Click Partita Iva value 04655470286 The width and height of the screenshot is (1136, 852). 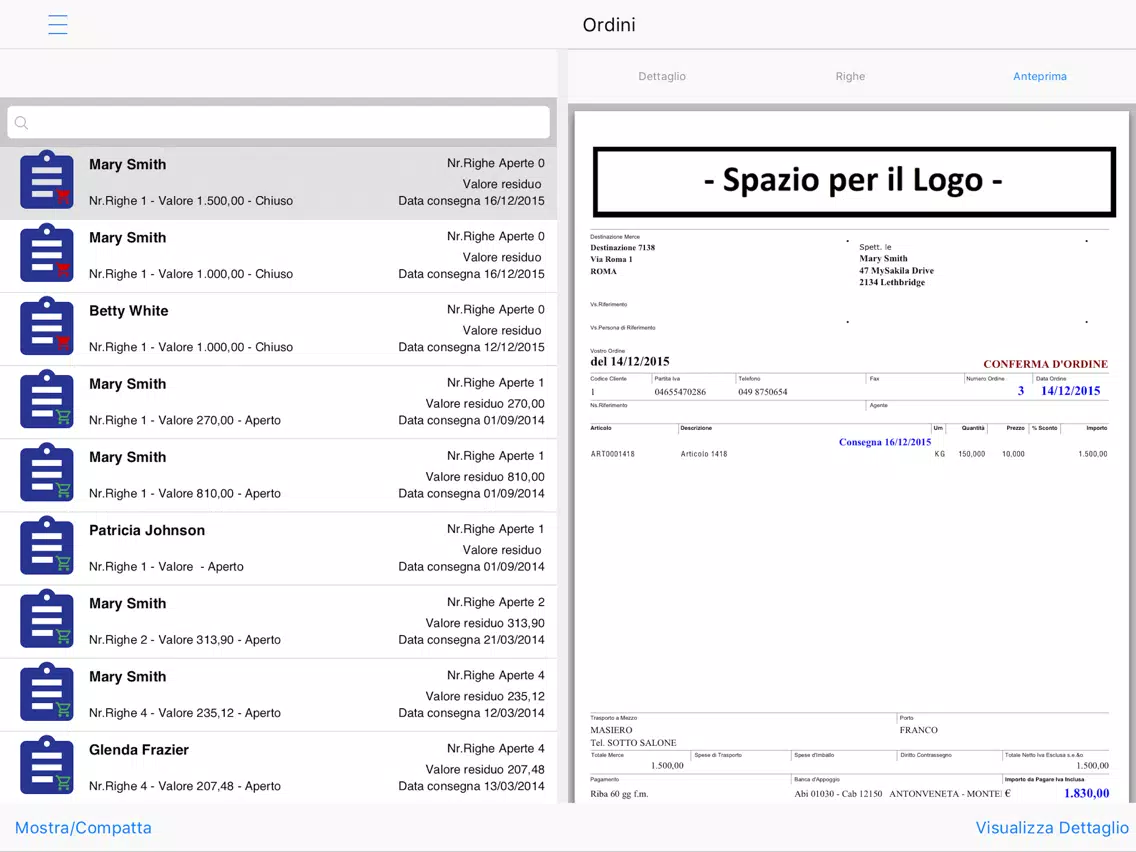point(680,392)
